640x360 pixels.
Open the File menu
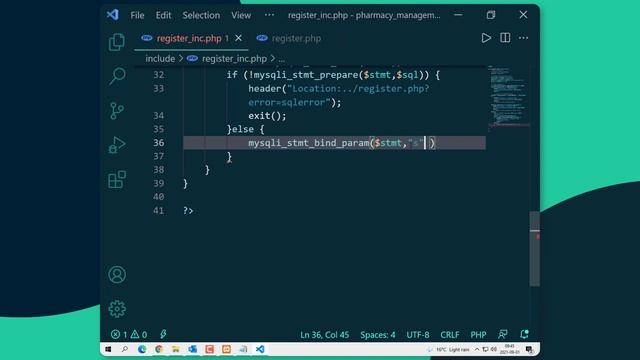pyautogui.click(x=137, y=15)
